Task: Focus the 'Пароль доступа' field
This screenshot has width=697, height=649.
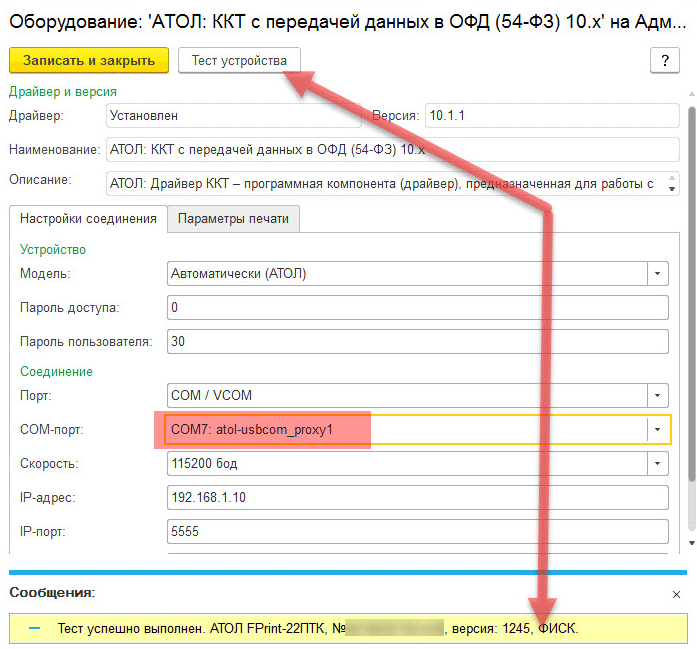Action: point(417,308)
